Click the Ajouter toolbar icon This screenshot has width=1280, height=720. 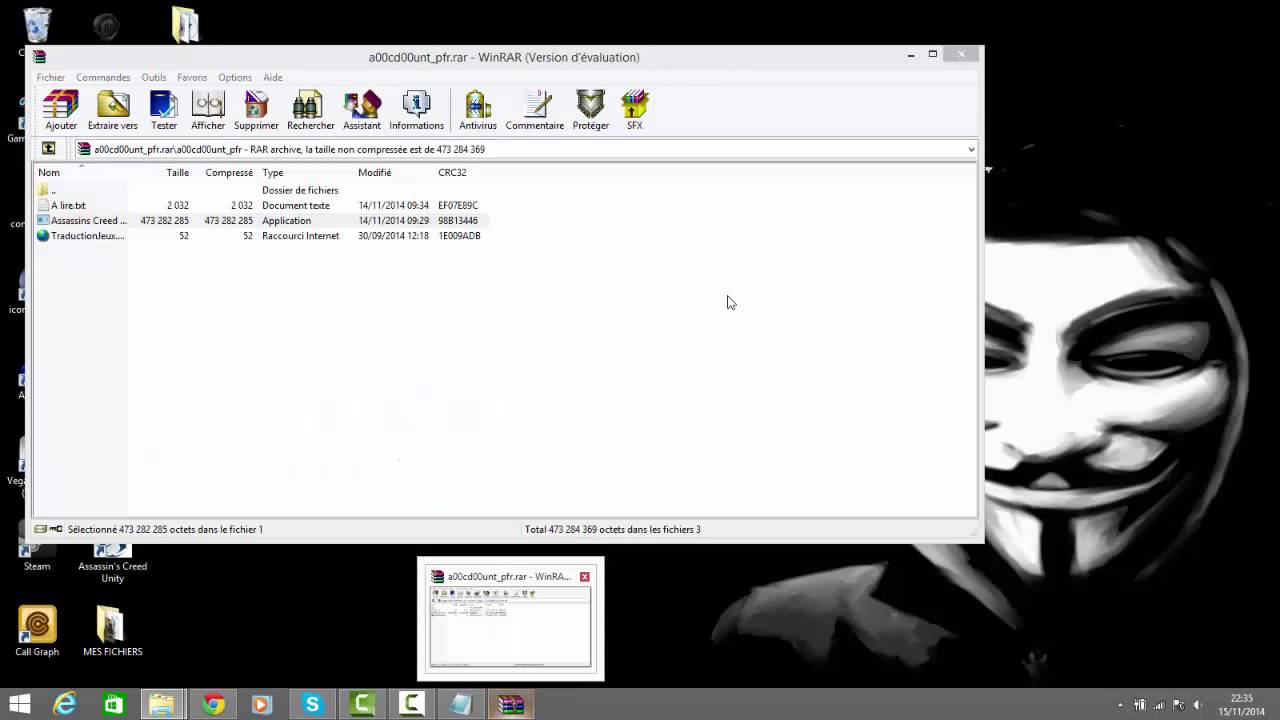61,110
